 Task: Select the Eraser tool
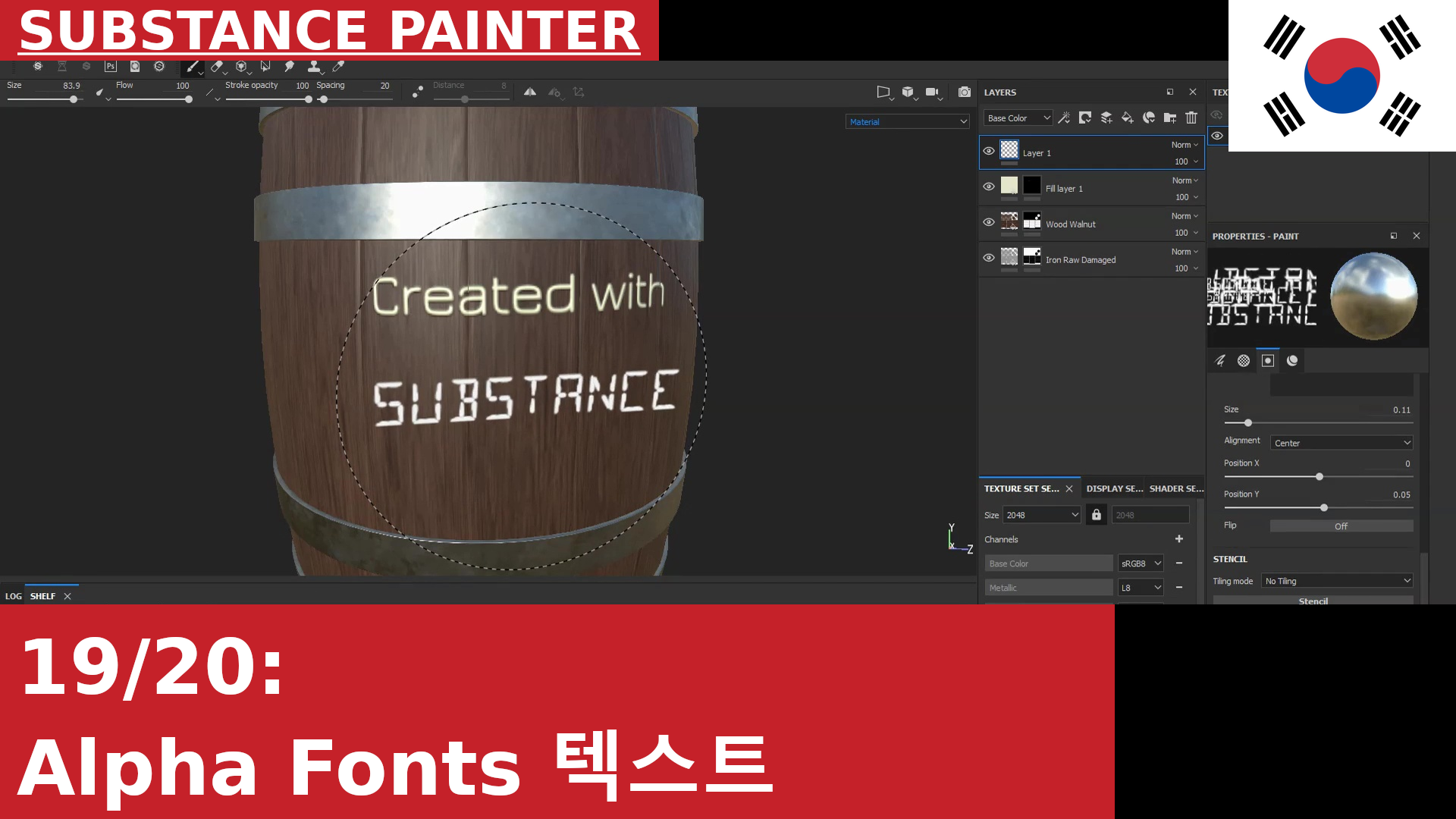coord(217,67)
